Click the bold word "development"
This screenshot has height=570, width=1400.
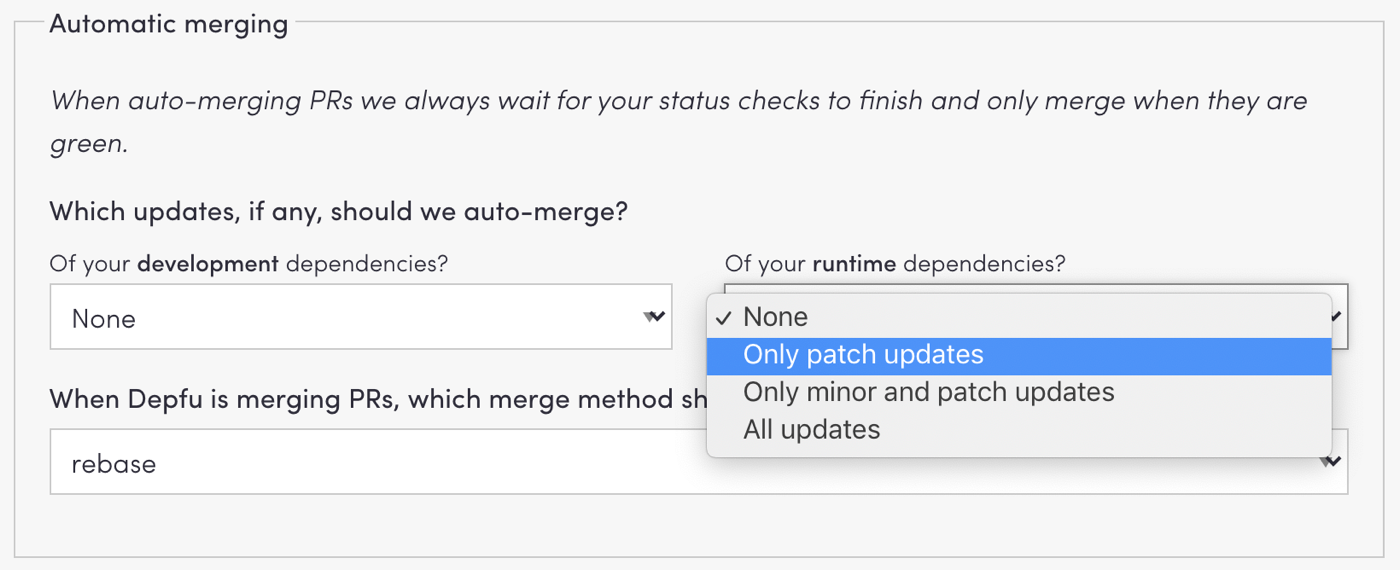tap(208, 265)
